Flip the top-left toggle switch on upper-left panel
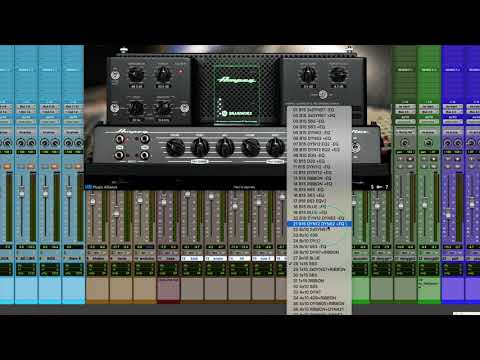 point(115,75)
